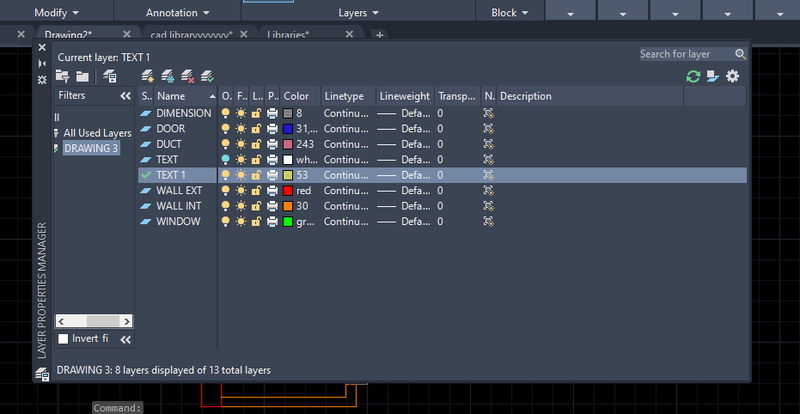This screenshot has width=800, height=414.
Task: Click new viewport freeze icon for DIMENSION
Action: tap(489, 113)
